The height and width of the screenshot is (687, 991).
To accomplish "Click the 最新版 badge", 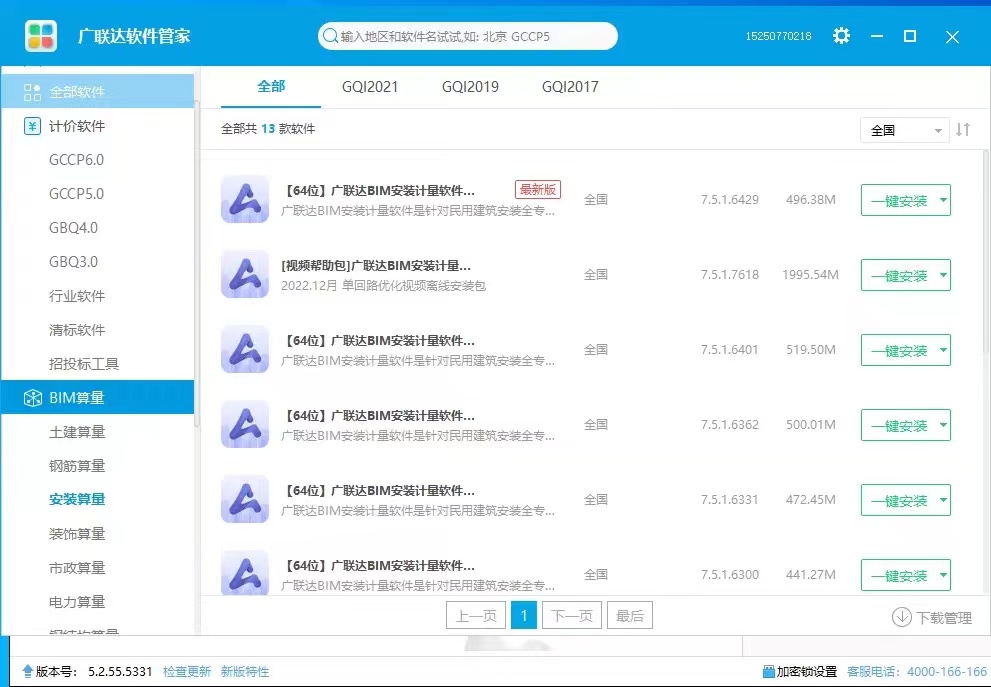I will click(538, 189).
